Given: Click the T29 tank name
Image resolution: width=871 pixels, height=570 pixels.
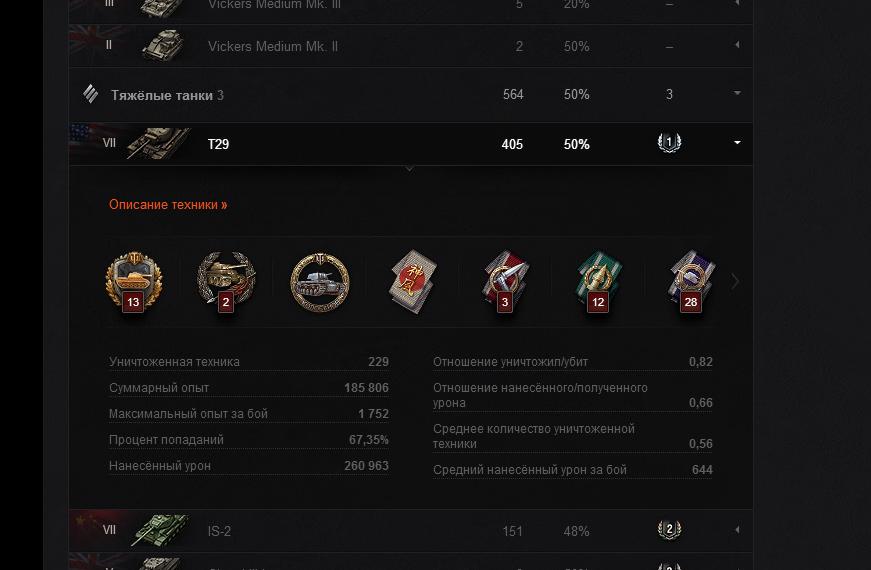Looking at the screenshot, I should tap(218, 144).
